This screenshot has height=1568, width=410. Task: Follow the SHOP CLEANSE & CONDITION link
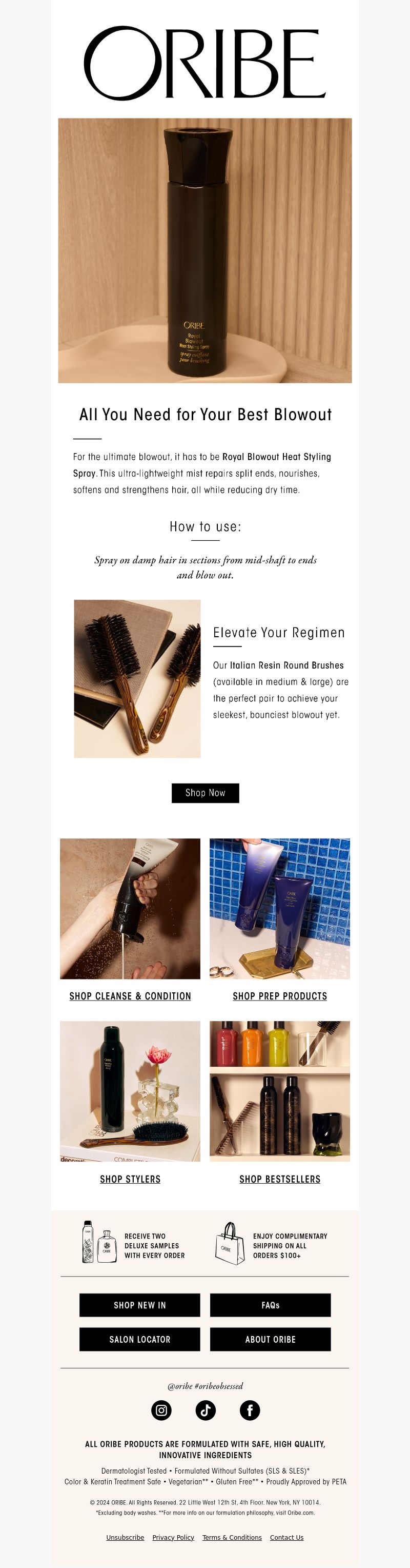point(130,996)
